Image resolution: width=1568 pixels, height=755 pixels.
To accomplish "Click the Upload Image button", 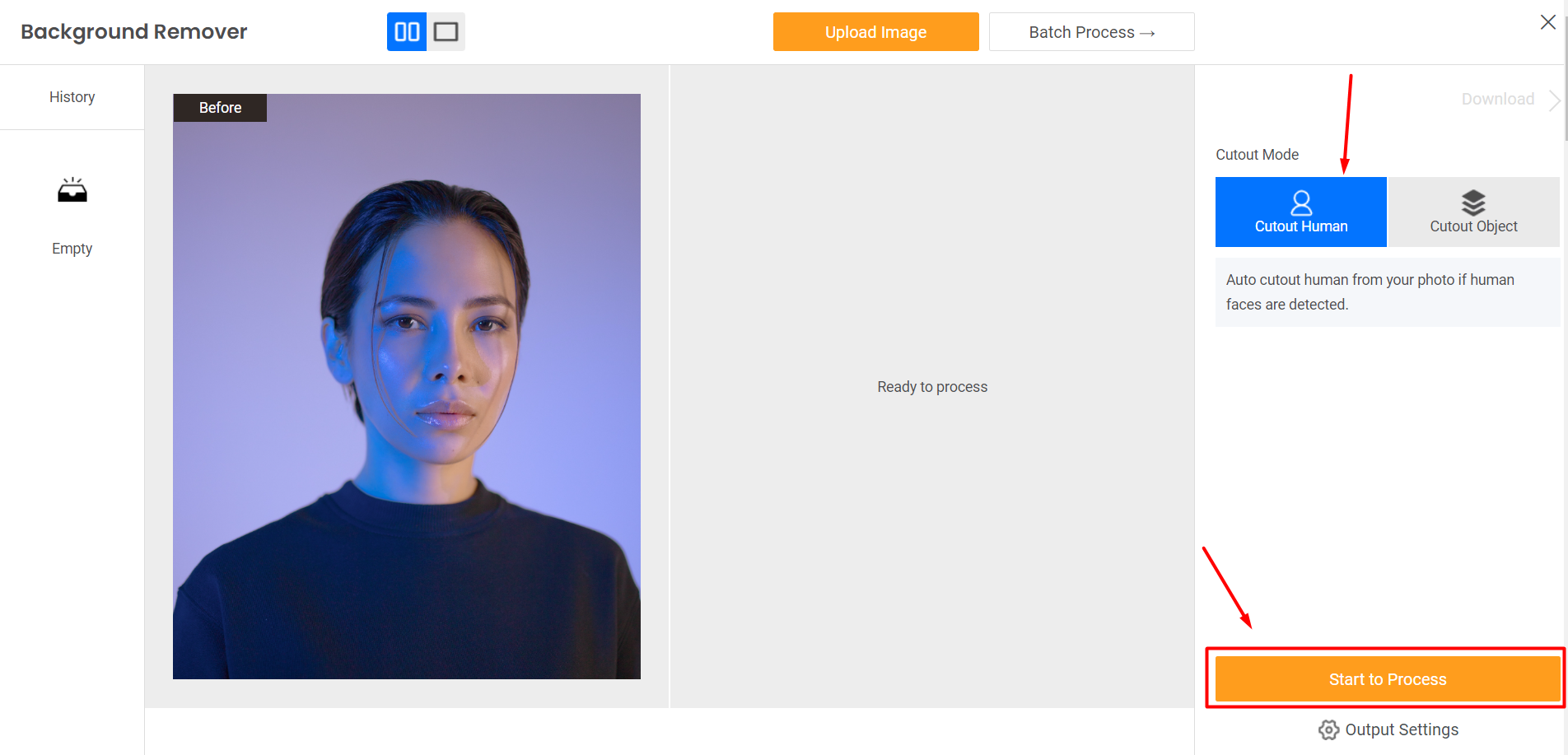I will pyautogui.click(x=875, y=32).
